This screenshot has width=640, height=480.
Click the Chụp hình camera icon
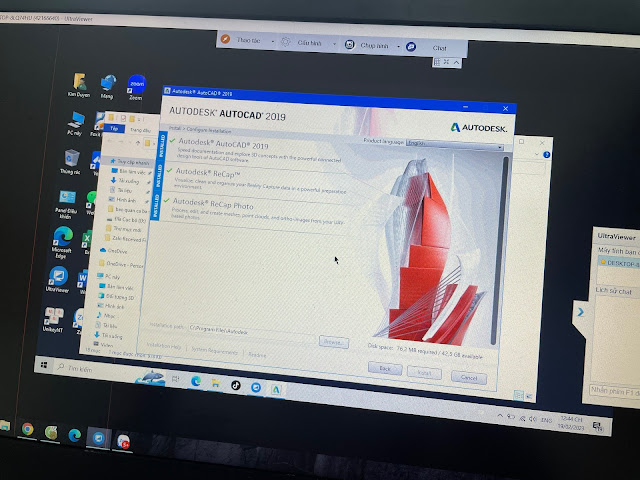(x=350, y=44)
